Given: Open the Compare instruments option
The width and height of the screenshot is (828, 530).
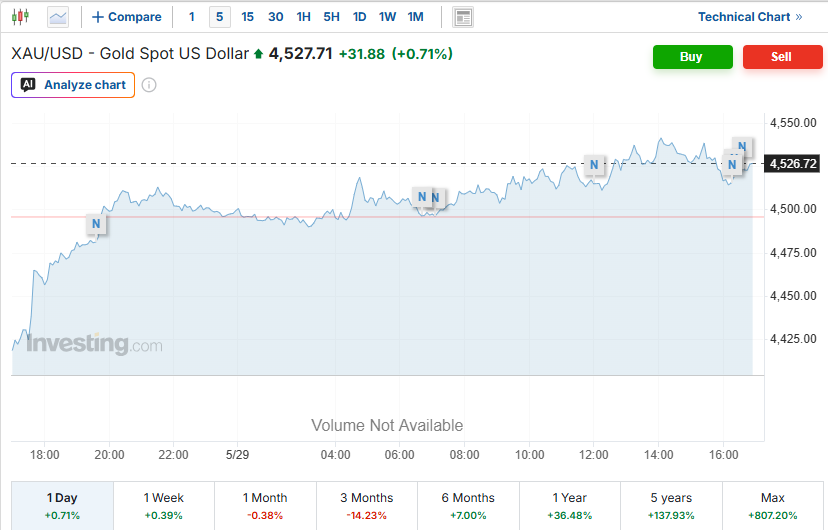Looking at the screenshot, I should coord(127,17).
